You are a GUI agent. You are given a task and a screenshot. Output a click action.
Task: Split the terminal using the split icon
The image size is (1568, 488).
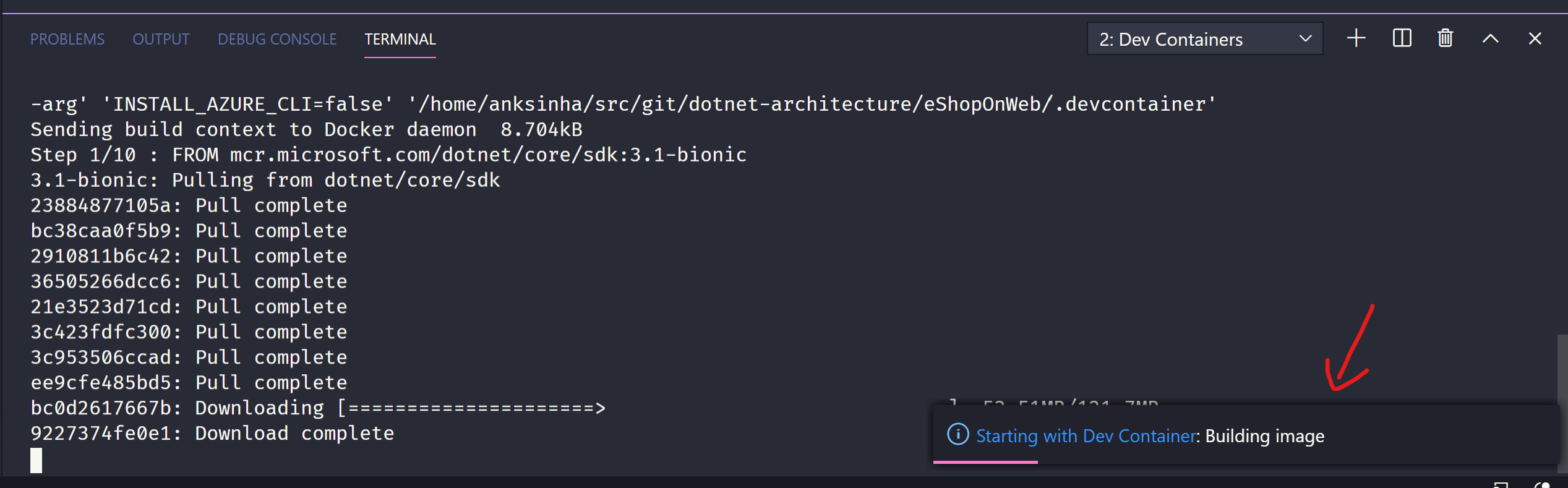(1401, 38)
